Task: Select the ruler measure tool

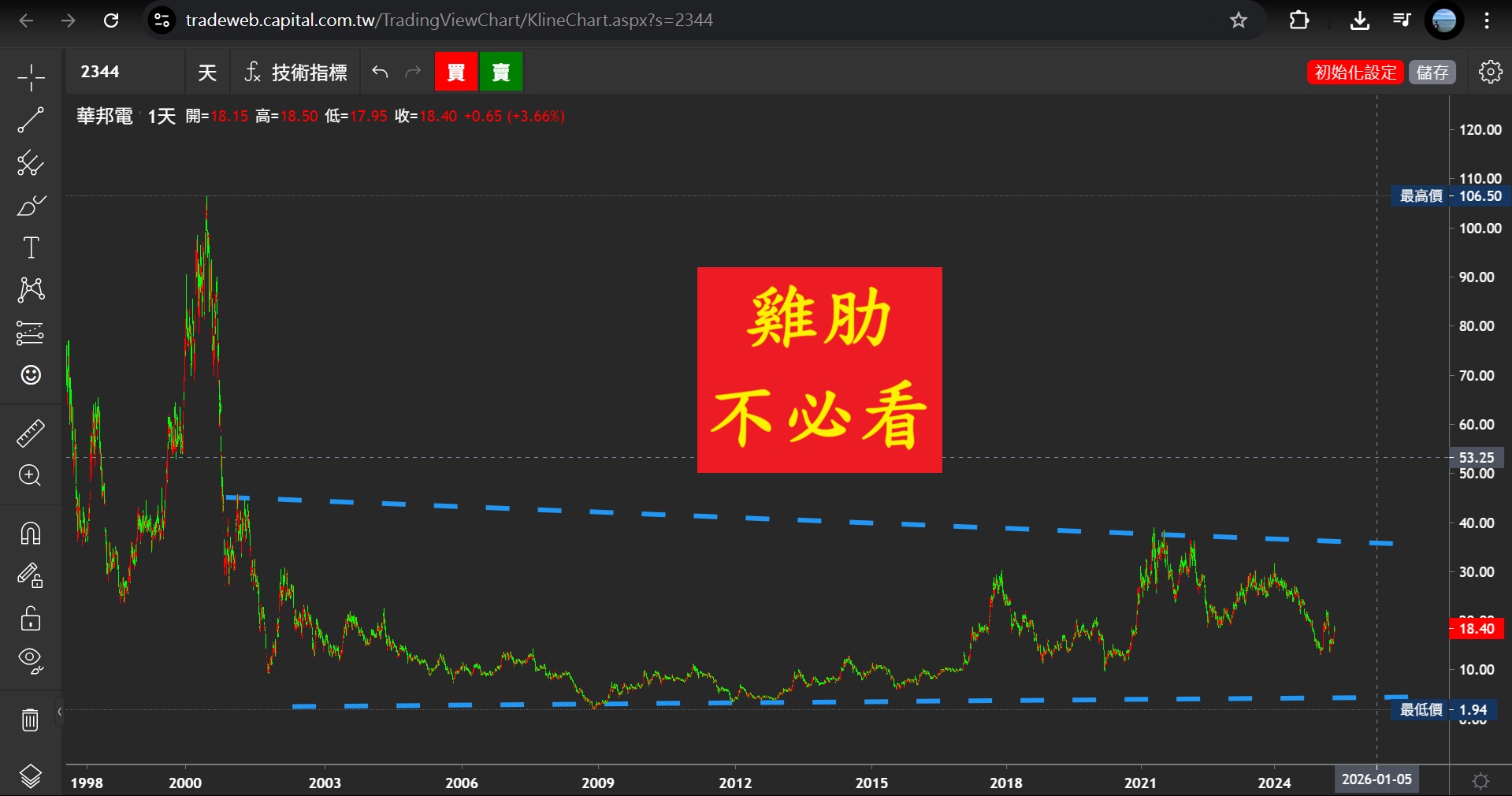Action: pos(31,433)
